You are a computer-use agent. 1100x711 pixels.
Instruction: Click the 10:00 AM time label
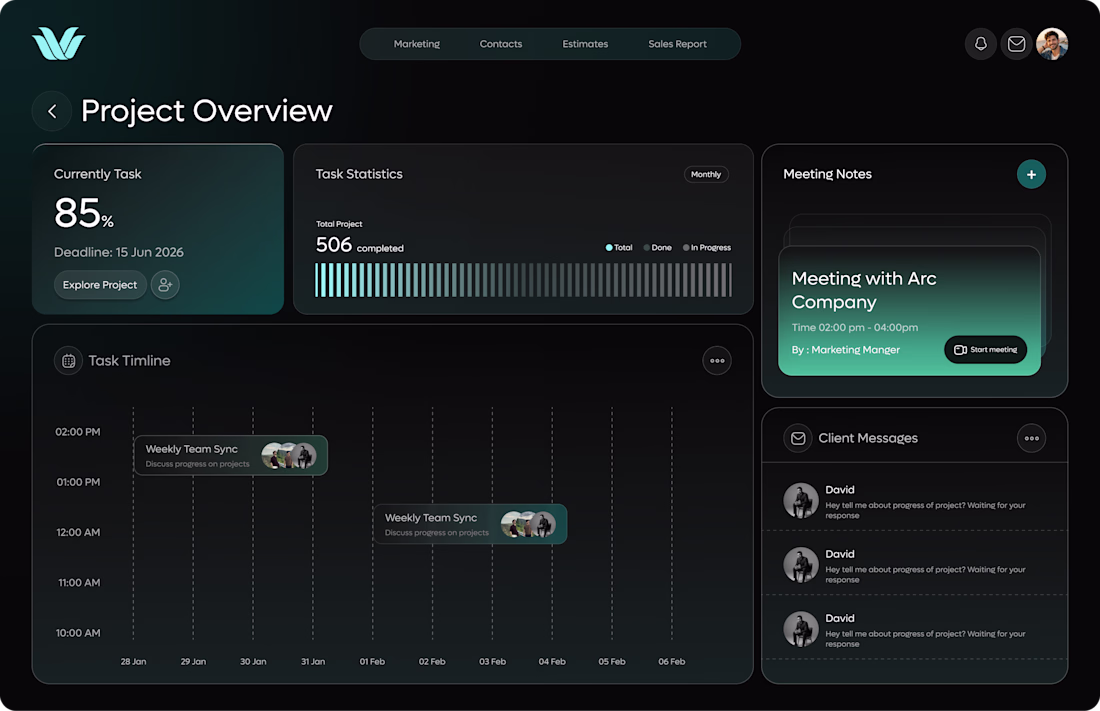click(79, 633)
